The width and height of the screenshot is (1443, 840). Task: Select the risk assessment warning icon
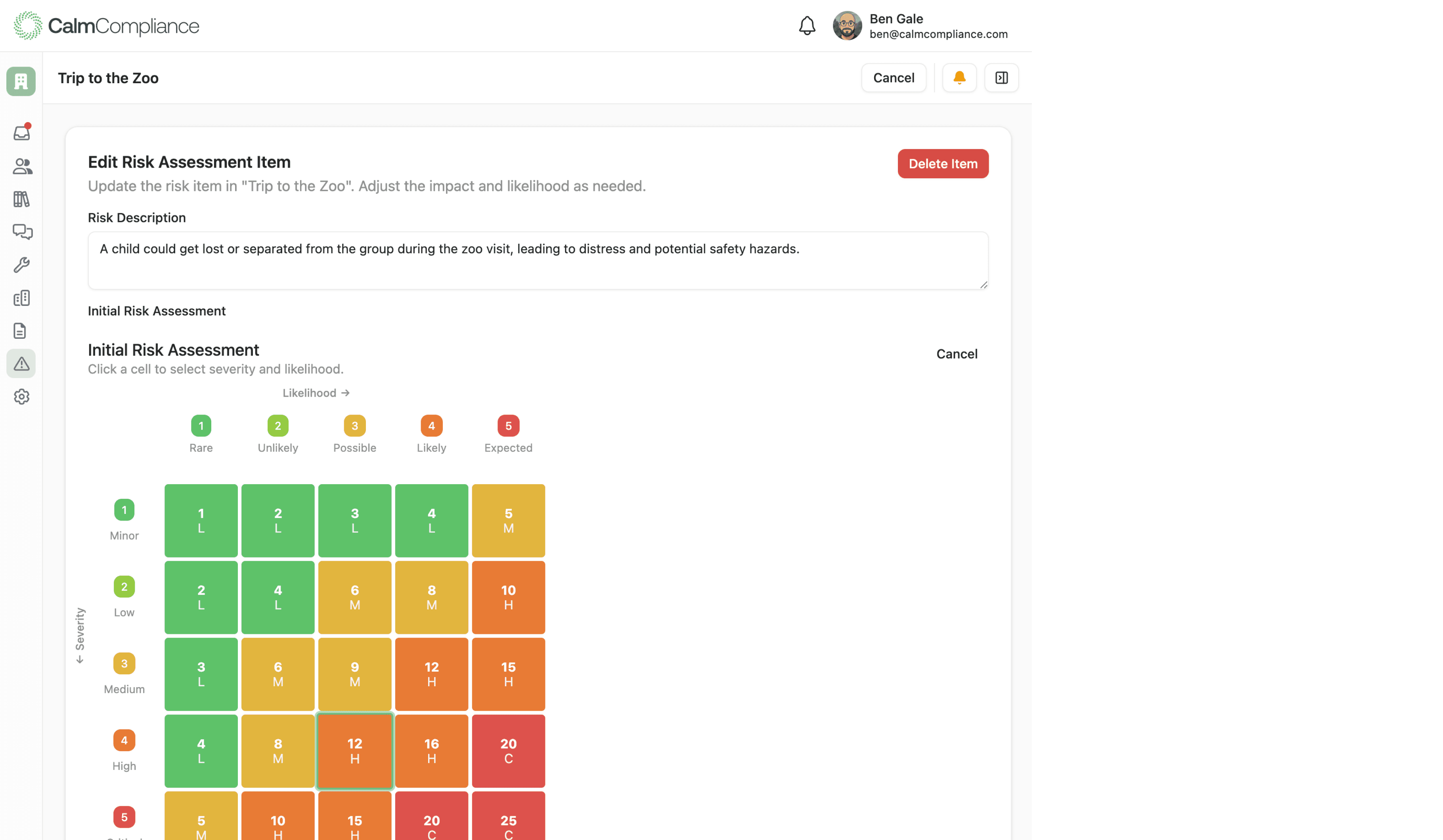21,363
